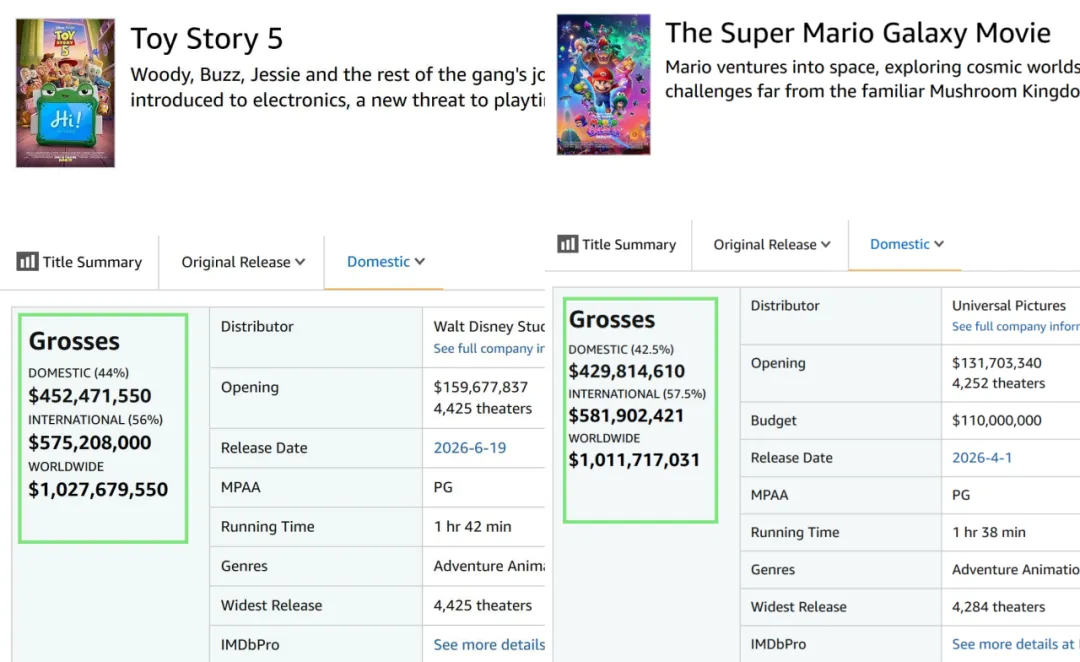Click Mario worldwide gross $1,011,717,031
This screenshot has width=1080, height=662.
pos(634,459)
